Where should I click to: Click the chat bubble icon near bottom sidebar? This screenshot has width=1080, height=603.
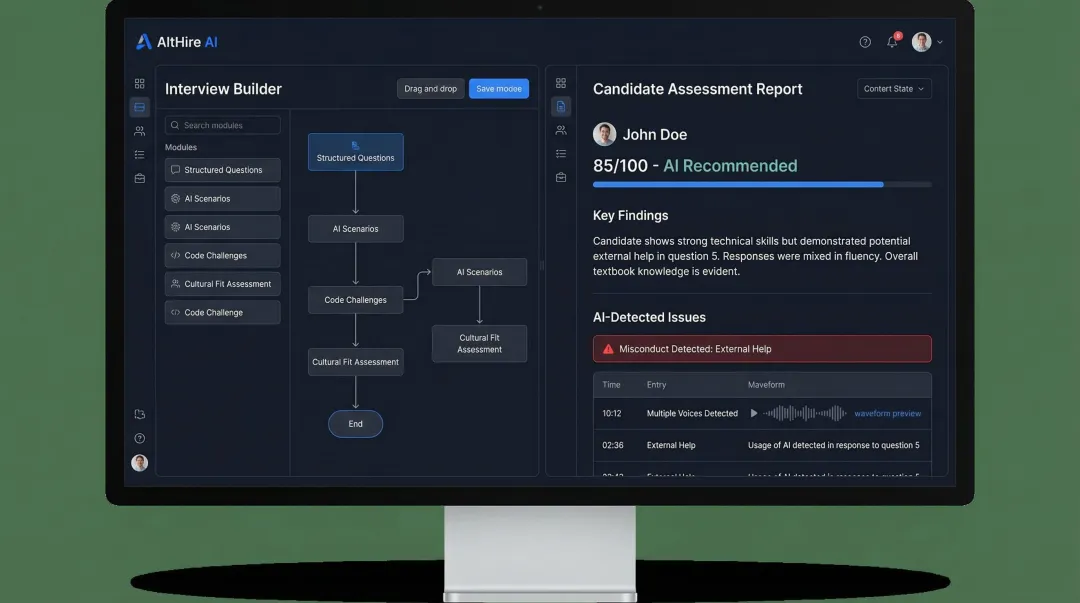pyautogui.click(x=139, y=413)
